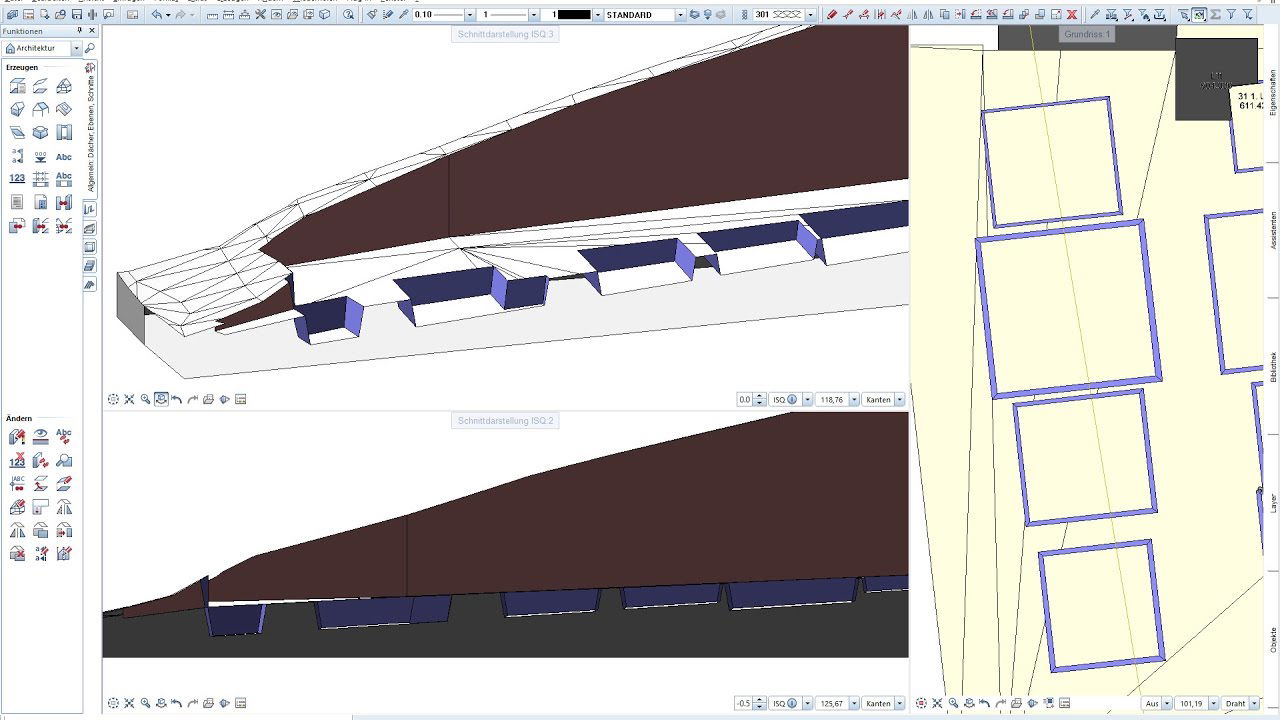This screenshot has width=1280, height=720.
Task: Toggle navigation mode in ISQ:3 viewport toolbar
Action: [x=161, y=399]
